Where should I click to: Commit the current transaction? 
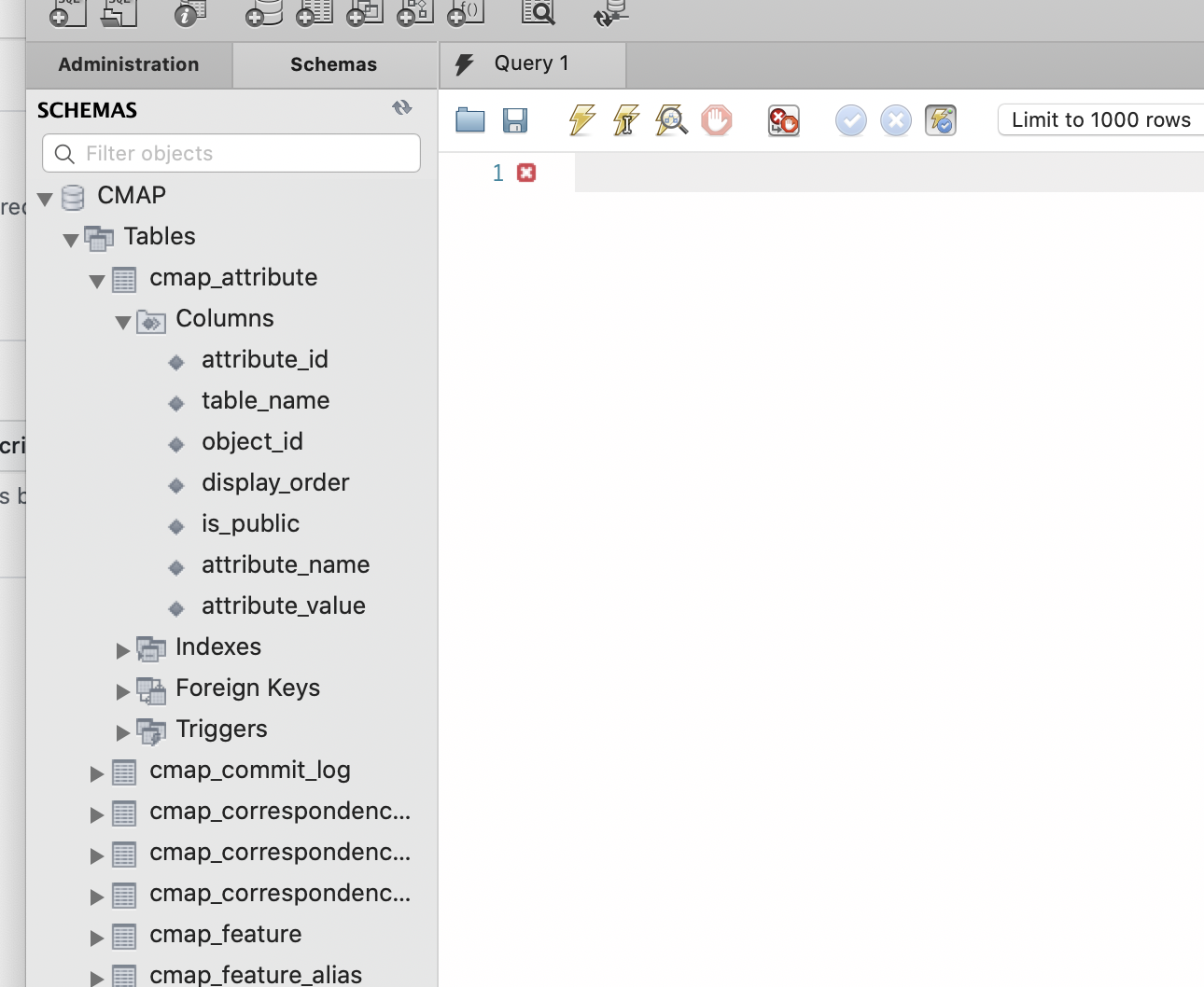[850, 120]
